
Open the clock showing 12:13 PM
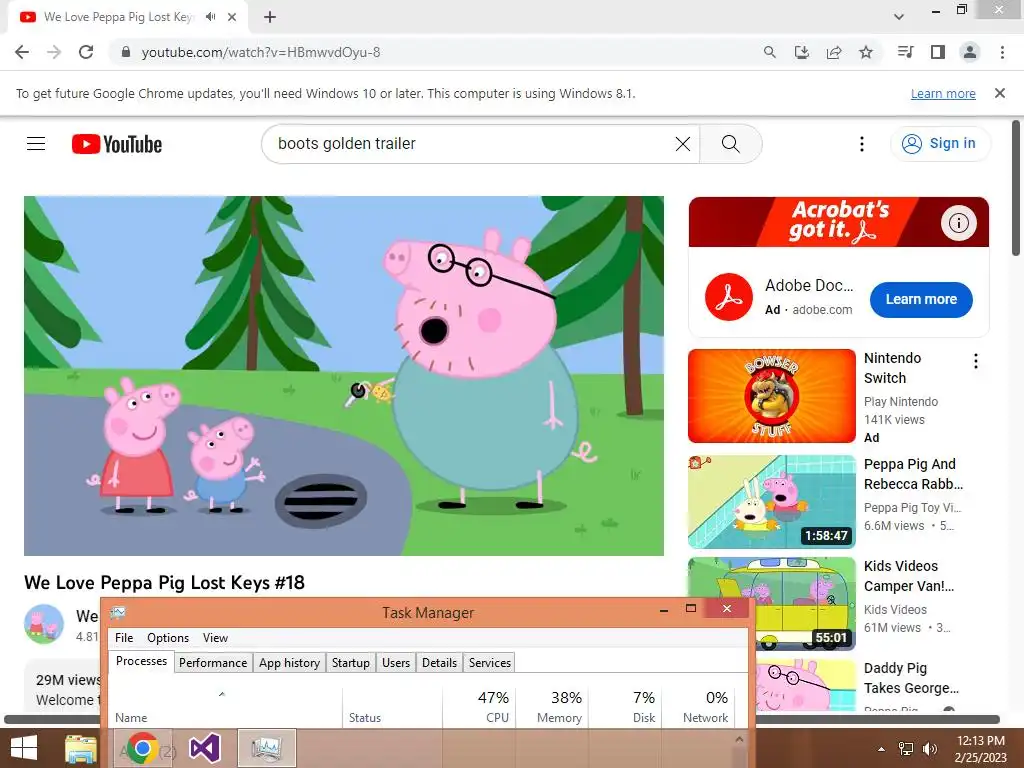click(980, 749)
